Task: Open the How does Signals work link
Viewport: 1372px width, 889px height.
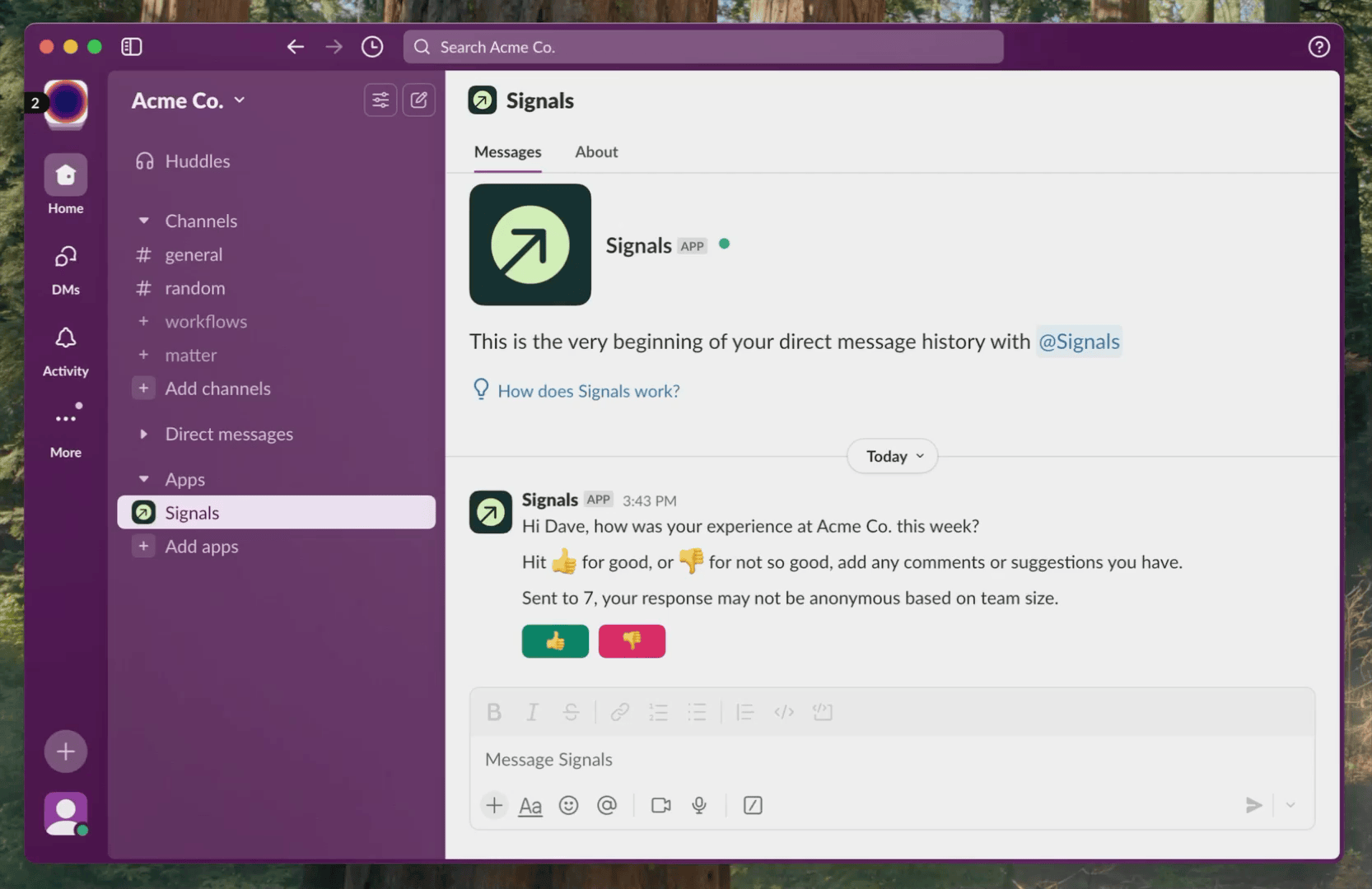Action: [x=588, y=390]
